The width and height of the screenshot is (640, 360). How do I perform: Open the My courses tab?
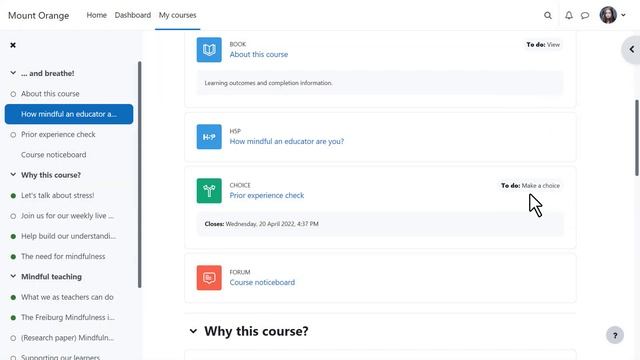[x=178, y=15]
